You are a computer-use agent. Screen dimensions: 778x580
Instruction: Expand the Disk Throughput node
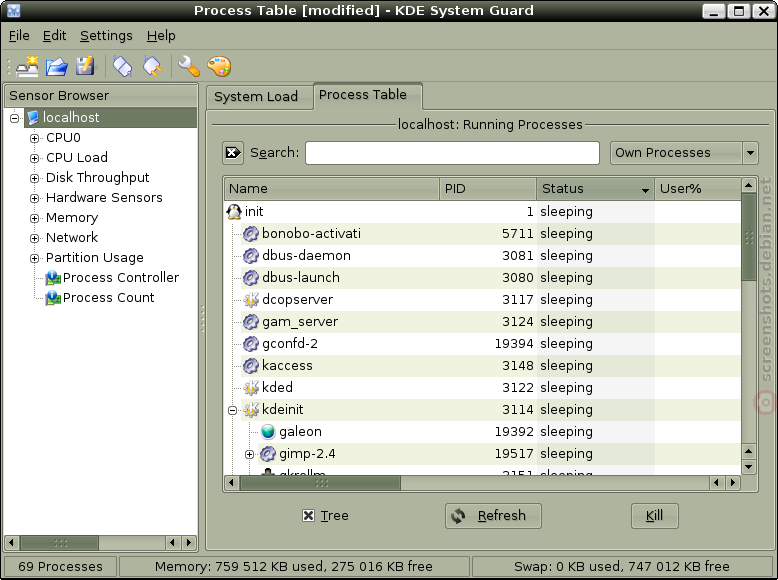(x=34, y=178)
